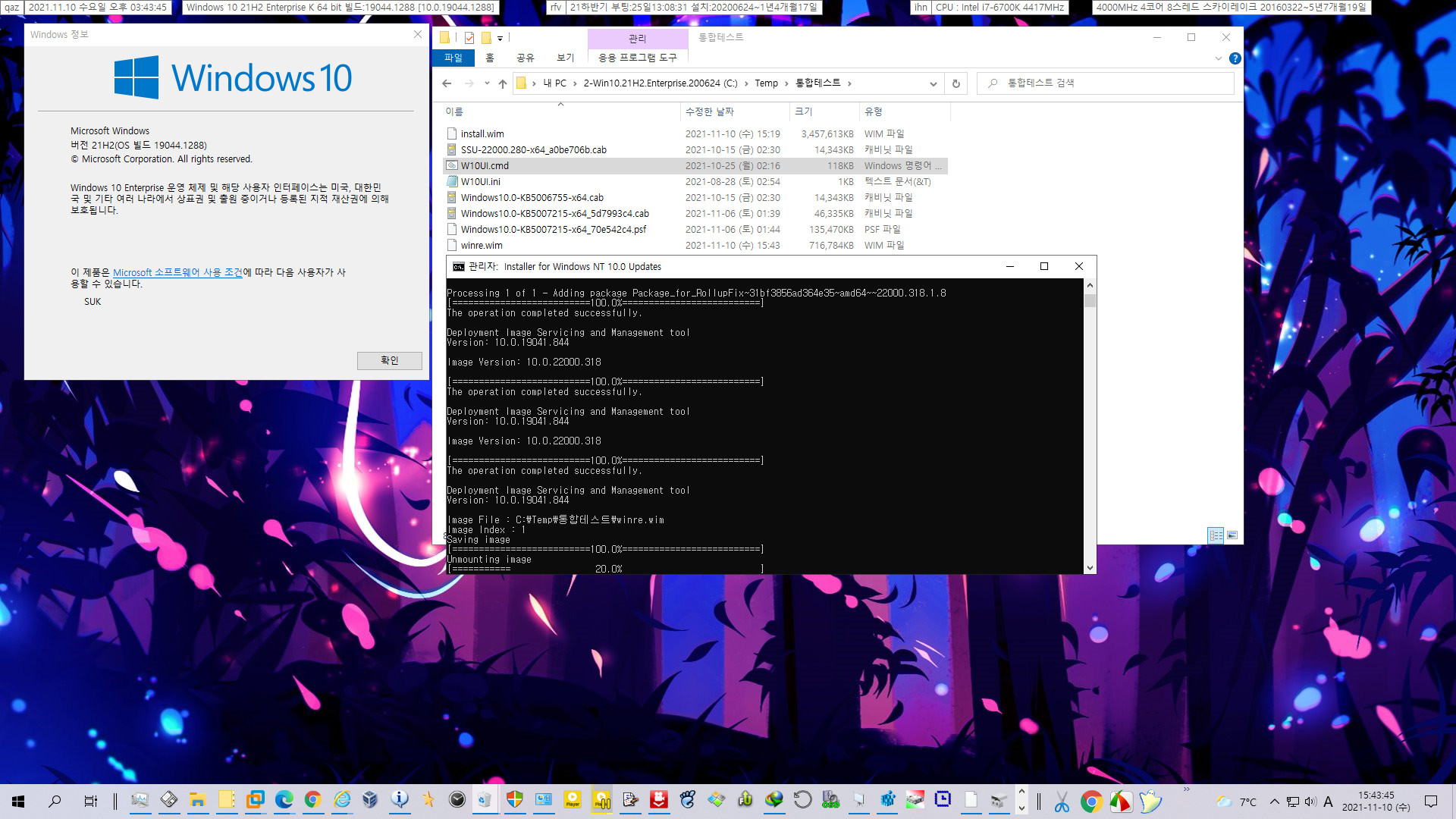The width and height of the screenshot is (1456, 819).
Task: Open Internet Explorer from the taskbar
Action: pos(342,800)
